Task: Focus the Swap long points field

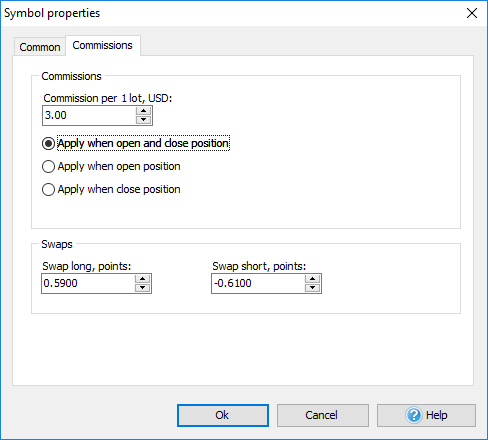Action: tap(88, 284)
